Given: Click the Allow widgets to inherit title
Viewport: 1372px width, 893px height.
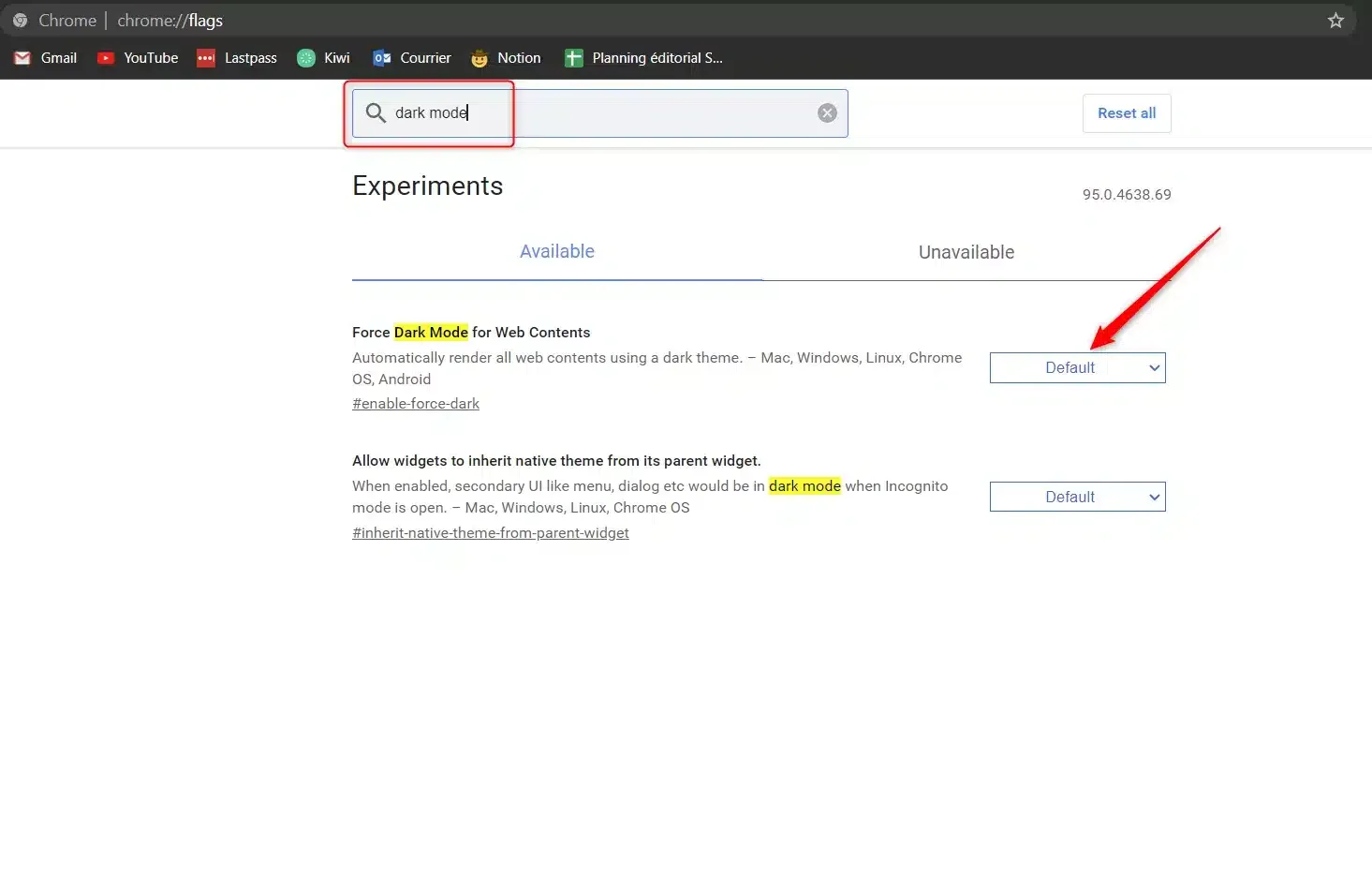Looking at the screenshot, I should click(x=556, y=461).
